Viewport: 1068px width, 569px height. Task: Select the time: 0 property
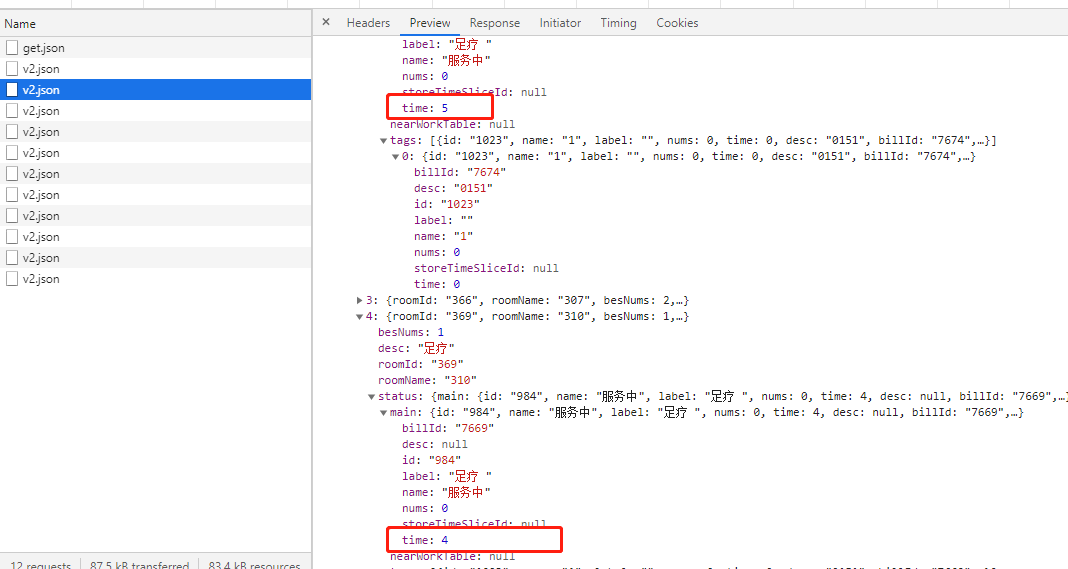pyautogui.click(x=437, y=284)
